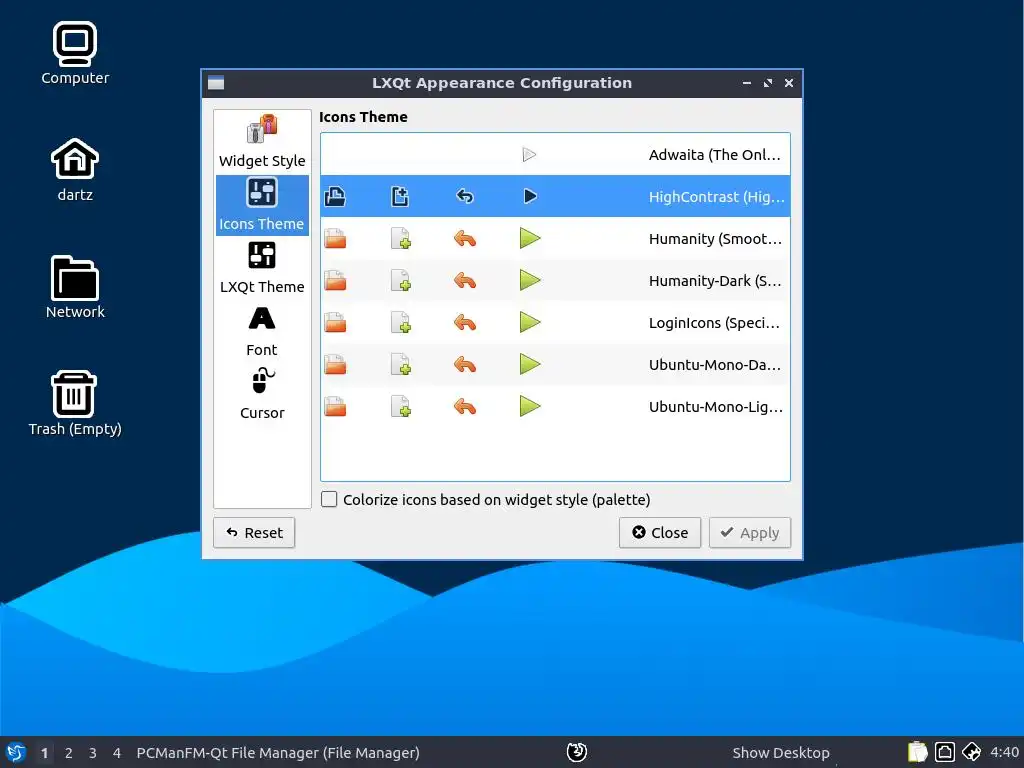Screen dimensions: 1024x768
Task: Click the green play arrow in Humanity (Smooth) row
Action: pyautogui.click(x=530, y=238)
